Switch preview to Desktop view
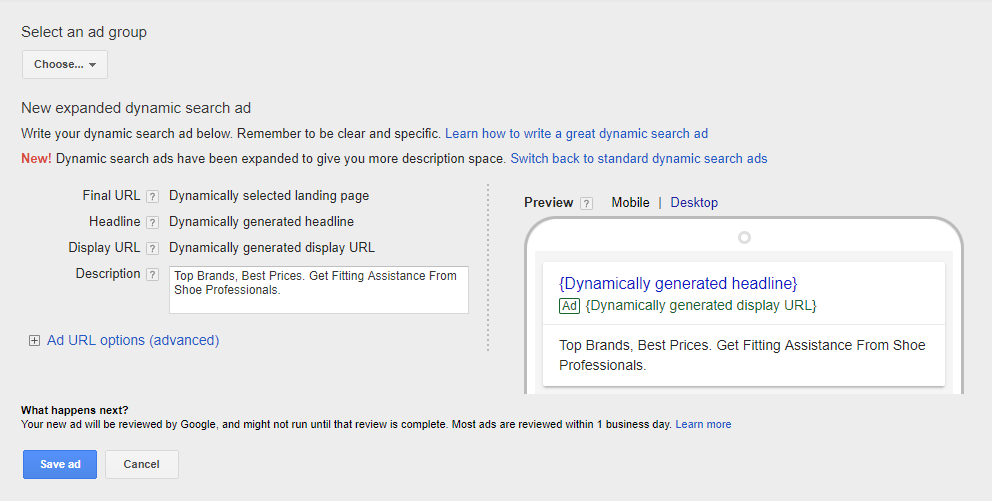 694,203
